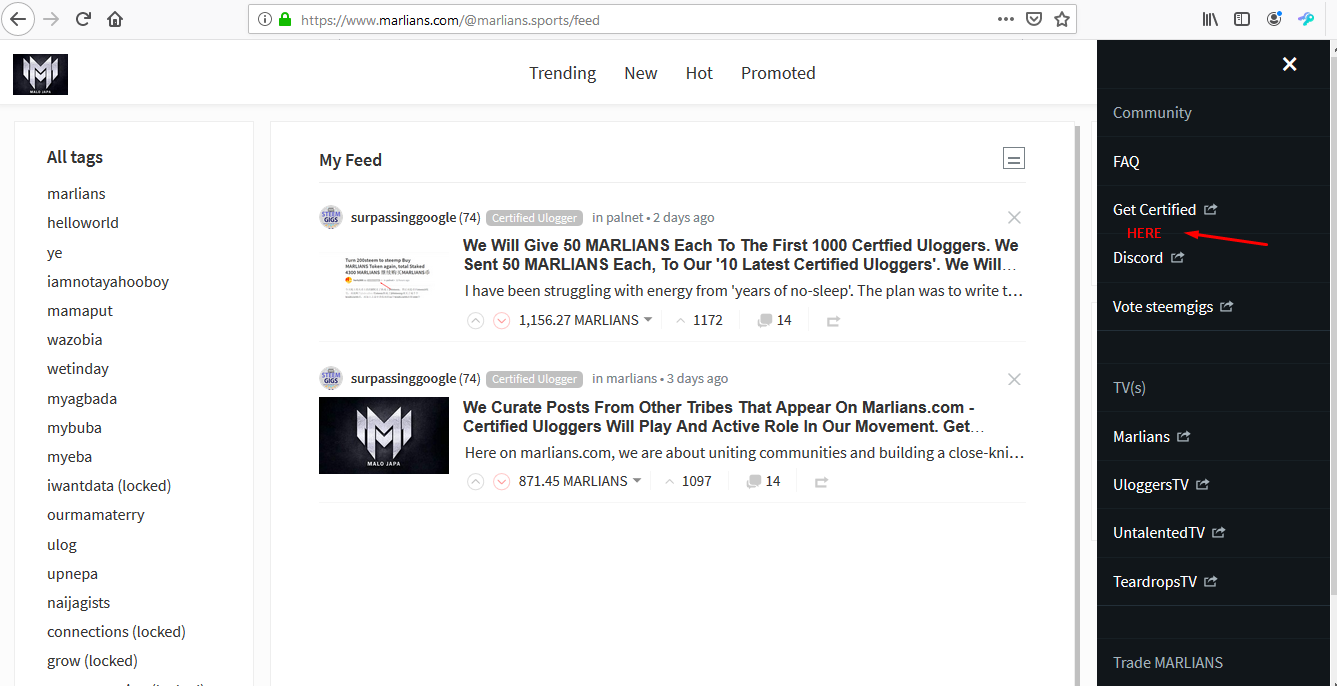Open the Marlians TV link
Viewport: 1337px width, 686px height.
tap(1152, 436)
